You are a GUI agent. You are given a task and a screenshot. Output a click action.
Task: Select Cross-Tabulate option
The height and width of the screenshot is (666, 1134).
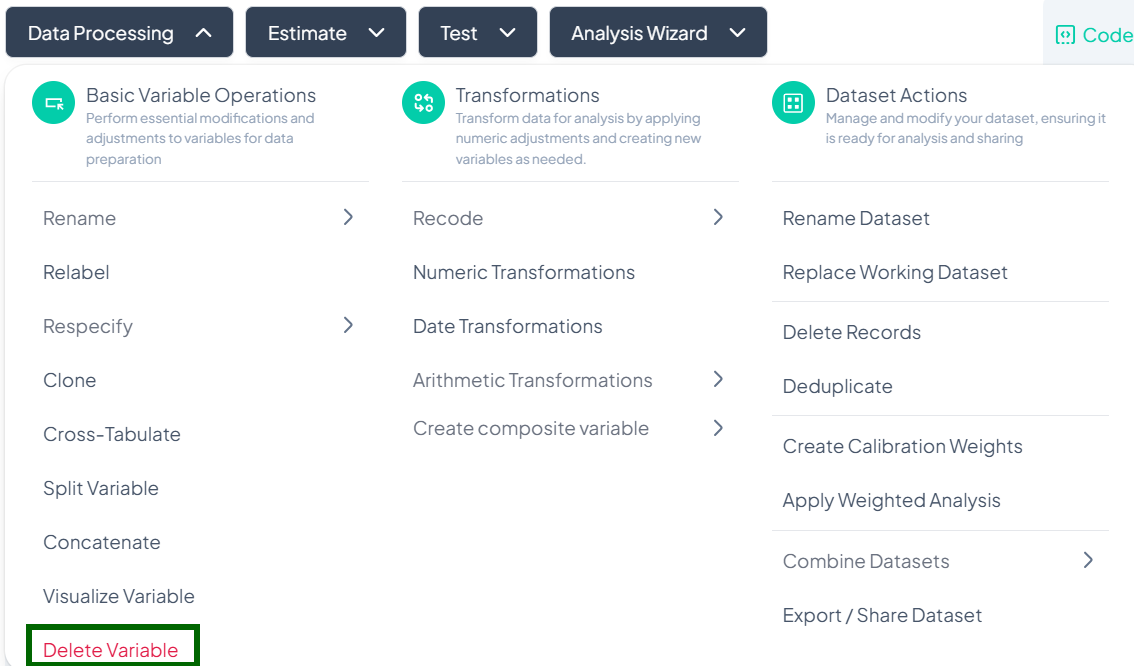(112, 434)
